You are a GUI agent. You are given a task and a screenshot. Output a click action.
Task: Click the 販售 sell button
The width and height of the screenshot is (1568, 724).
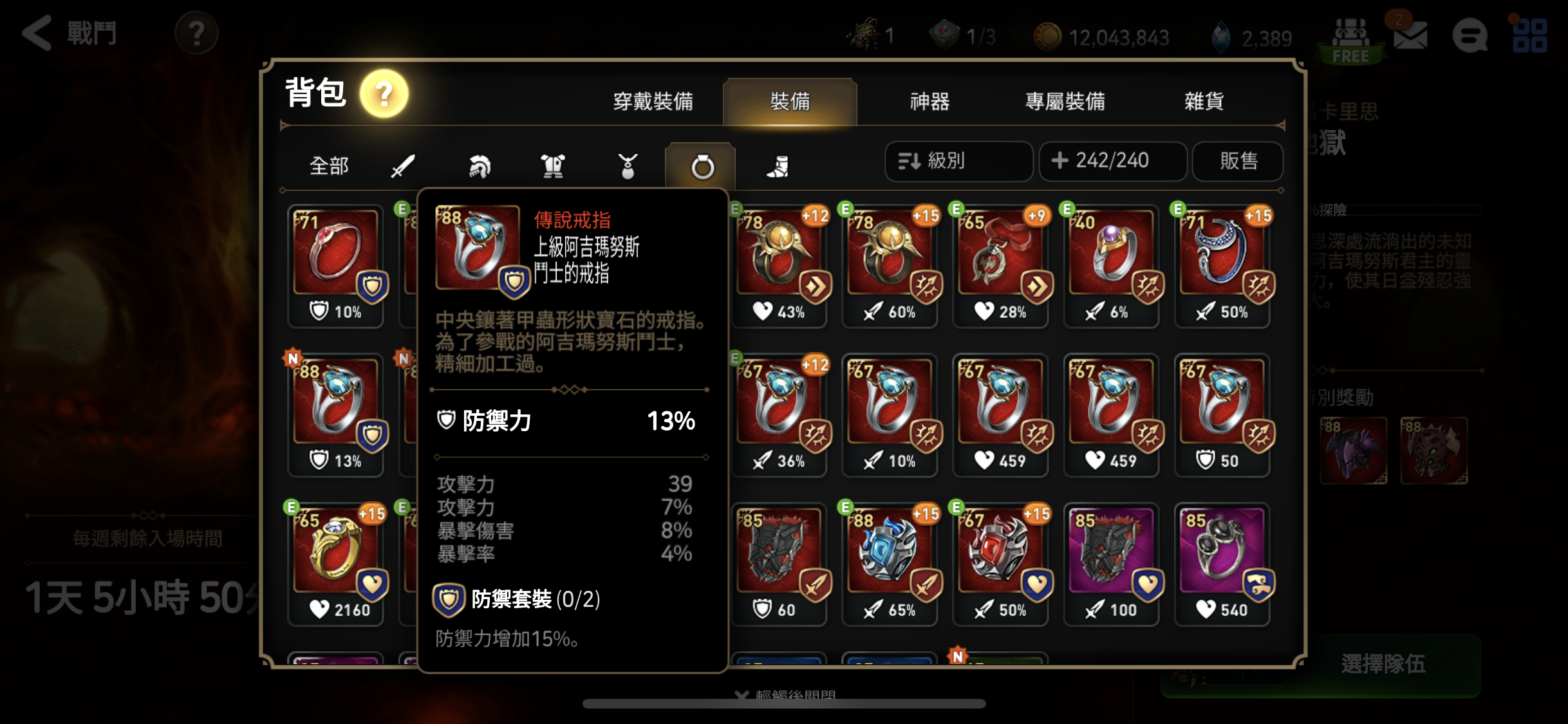(x=1238, y=161)
